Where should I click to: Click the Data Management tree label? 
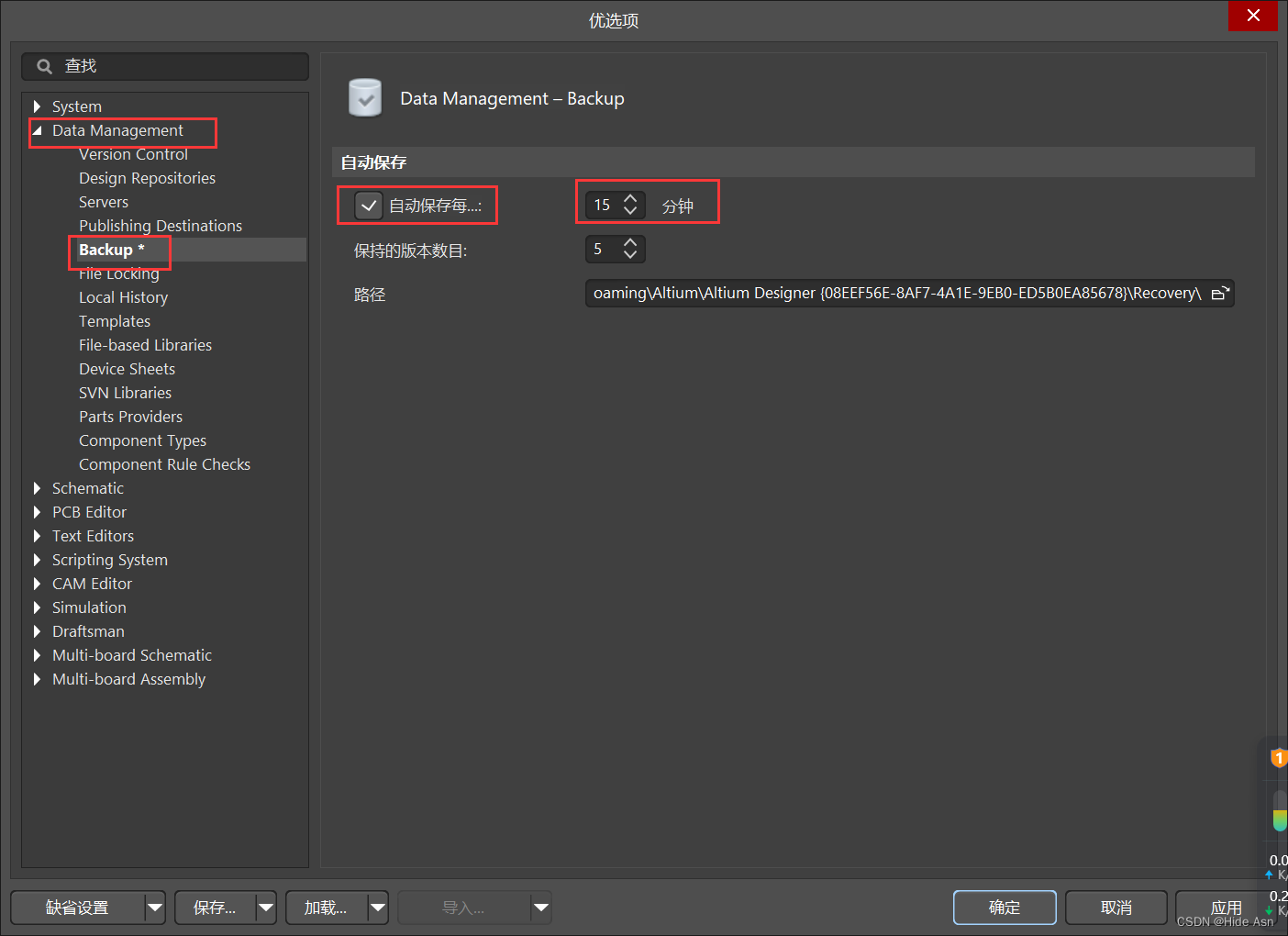[117, 130]
